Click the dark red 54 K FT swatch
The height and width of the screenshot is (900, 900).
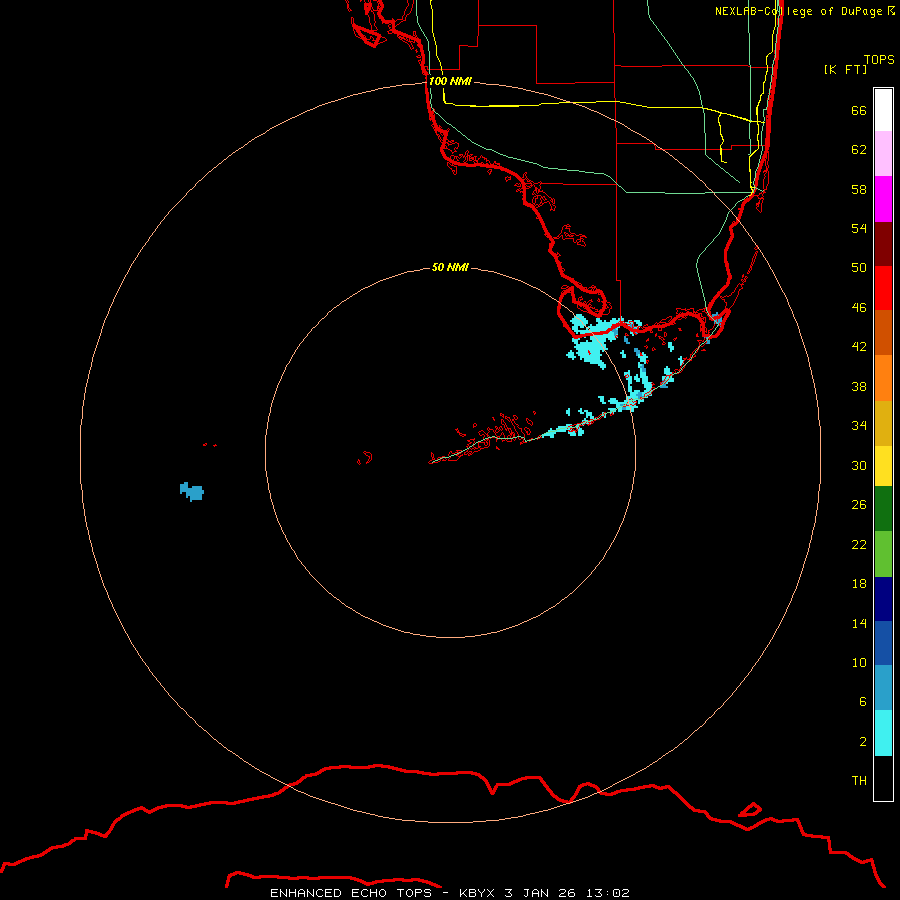pos(883,243)
